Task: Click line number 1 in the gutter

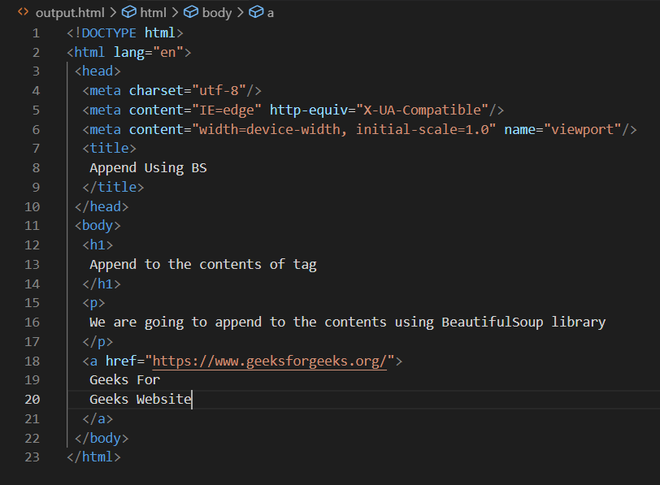Action: pyautogui.click(x=35, y=33)
